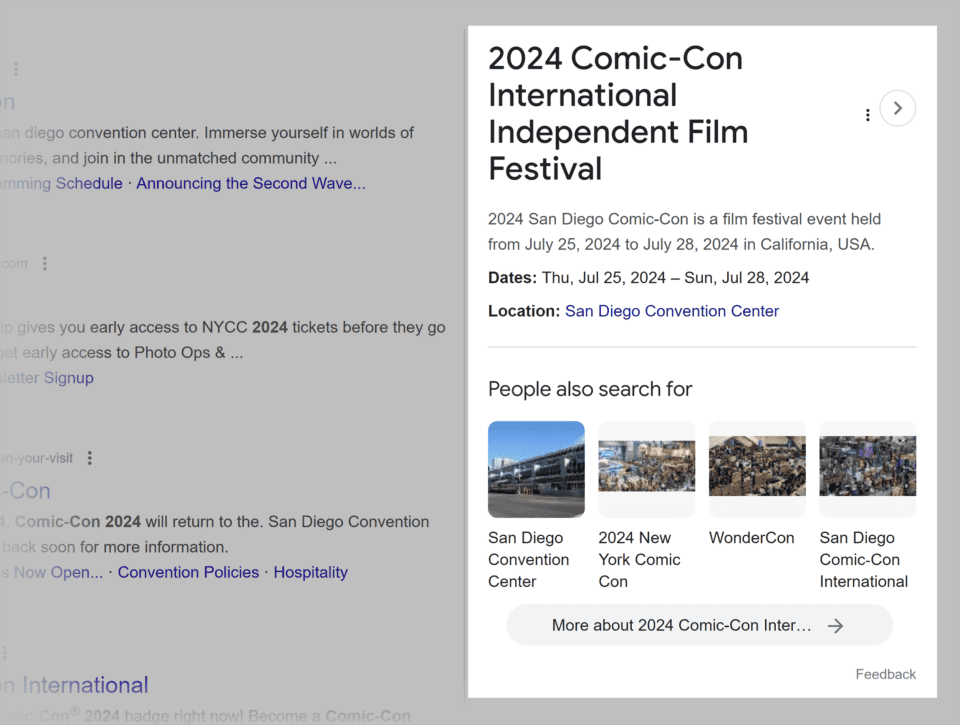Open the Convention Policies link
Viewport: 960px width, 725px height.
tap(188, 572)
